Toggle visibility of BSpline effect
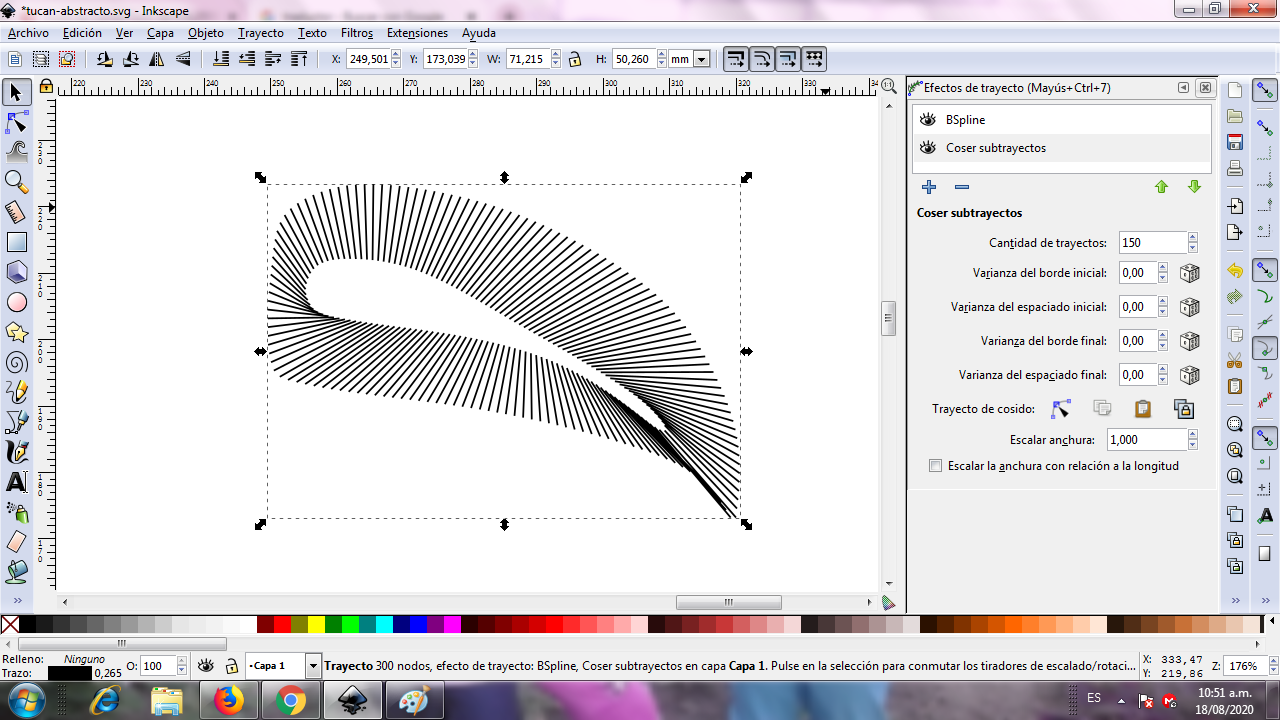This screenshot has width=1280, height=720. tap(927, 120)
